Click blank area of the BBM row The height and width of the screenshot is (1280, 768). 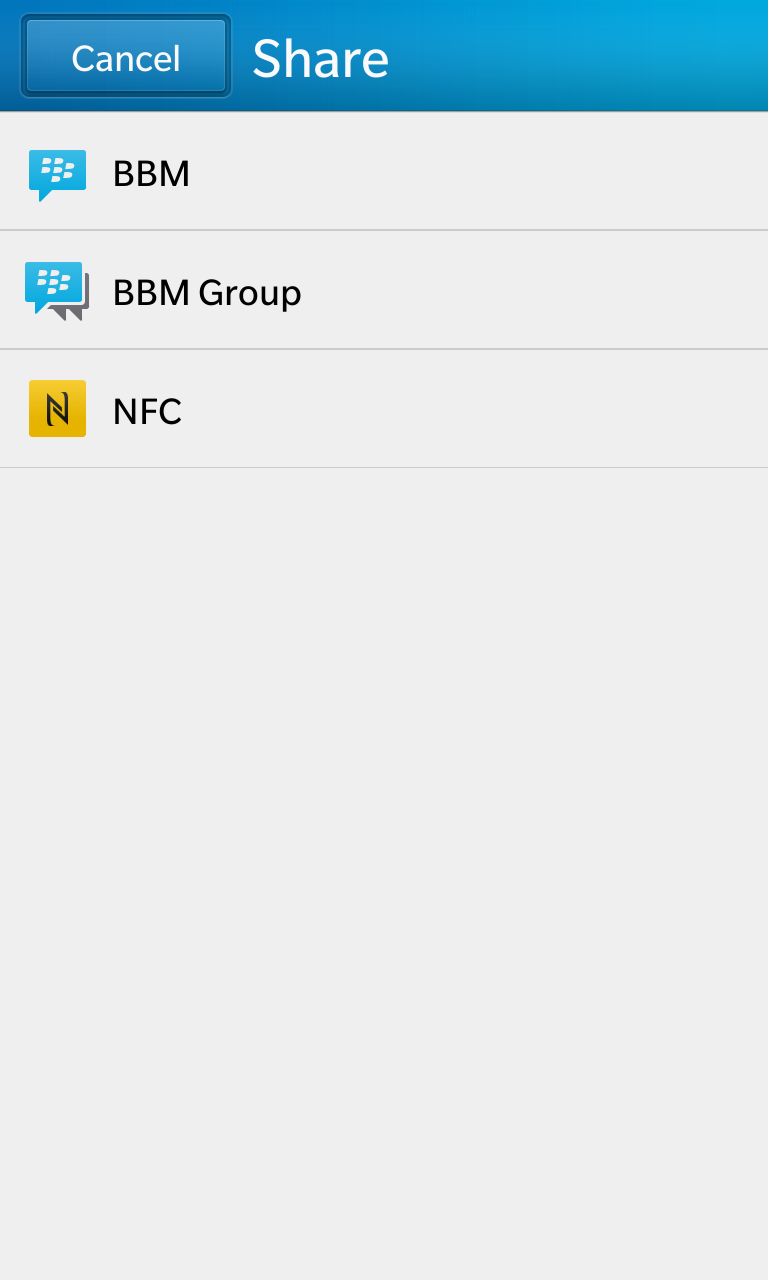[480, 172]
